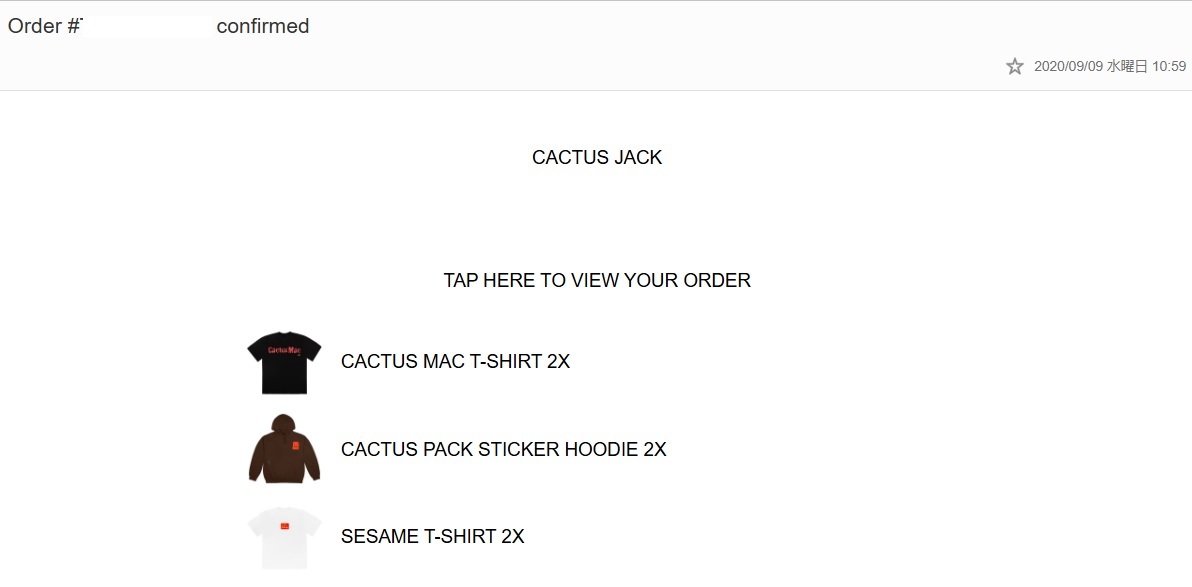Select the CACTUS MAC T-SHIRT 2X item name
Image resolution: width=1192 pixels, height=587 pixels.
pos(455,362)
